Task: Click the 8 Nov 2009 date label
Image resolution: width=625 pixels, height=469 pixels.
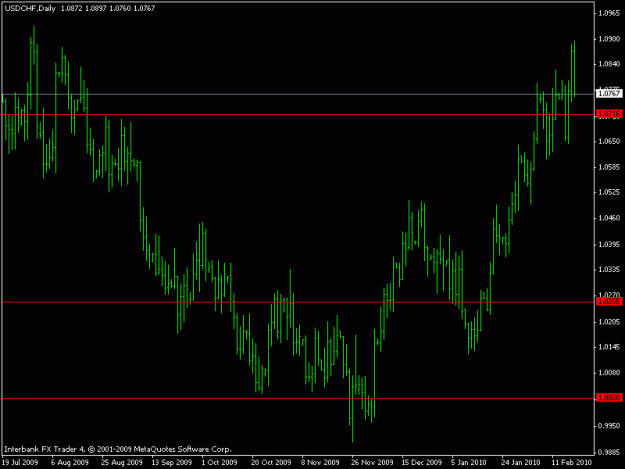Action: tap(320, 462)
